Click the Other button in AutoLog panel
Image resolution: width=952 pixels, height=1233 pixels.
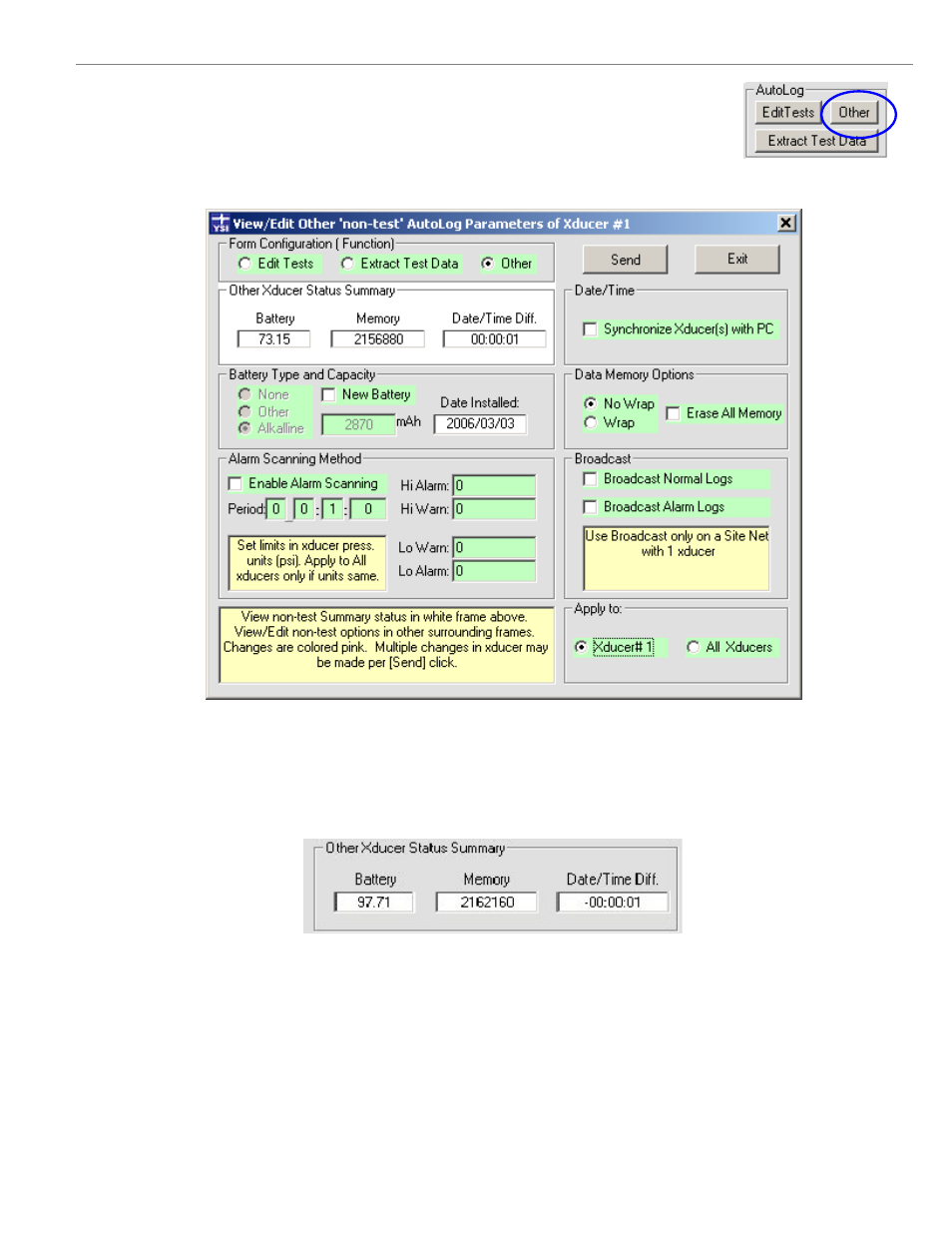pyautogui.click(x=854, y=113)
